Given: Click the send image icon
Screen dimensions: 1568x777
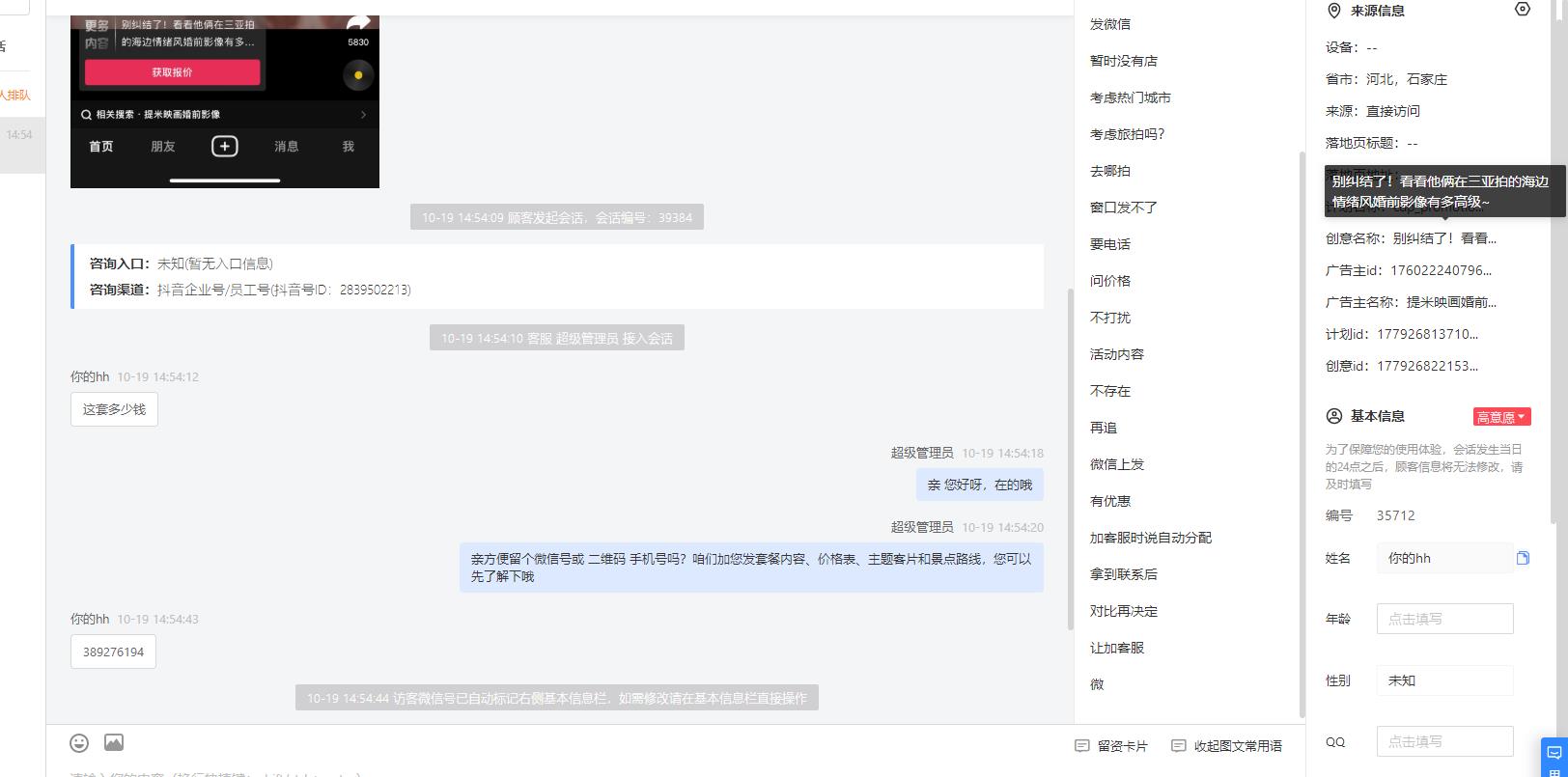Looking at the screenshot, I should click(114, 742).
